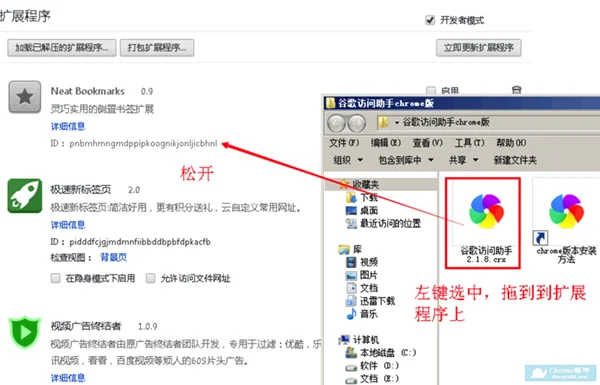
Task: Open the 视频 library
Action: click(x=362, y=262)
